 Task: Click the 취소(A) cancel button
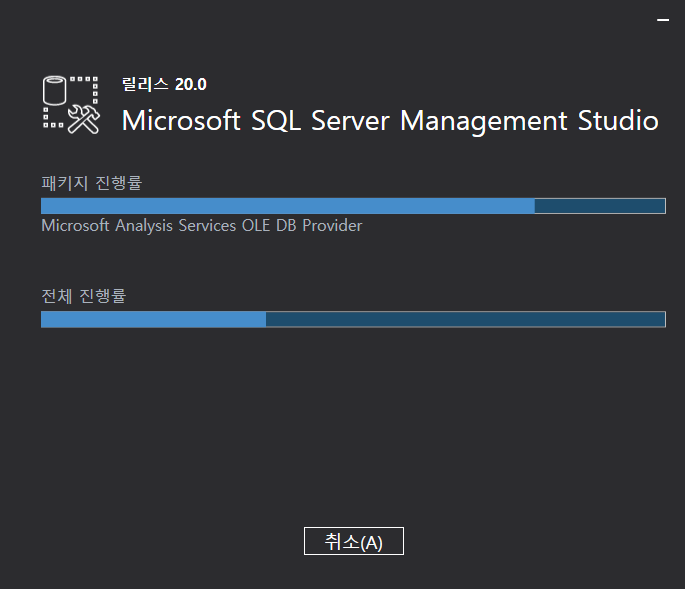[x=353, y=541]
